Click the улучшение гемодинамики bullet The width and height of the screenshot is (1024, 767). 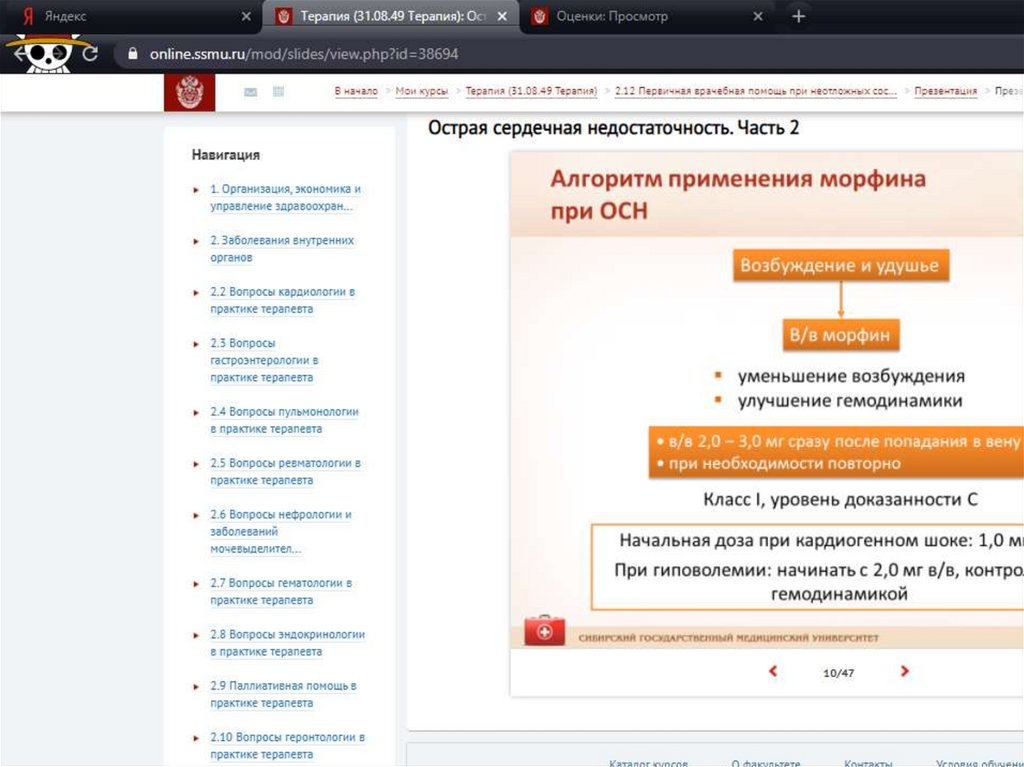[x=850, y=400]
